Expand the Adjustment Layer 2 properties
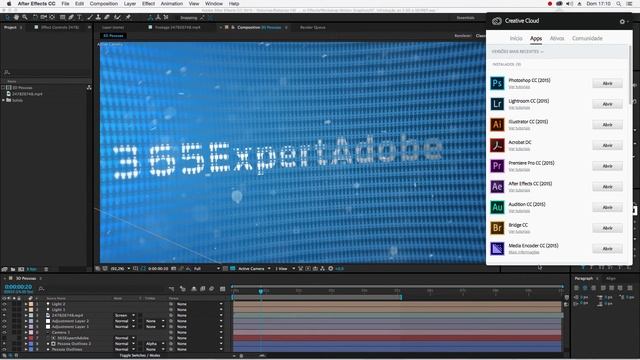The image size is (640, 360). tap(26, 321)
